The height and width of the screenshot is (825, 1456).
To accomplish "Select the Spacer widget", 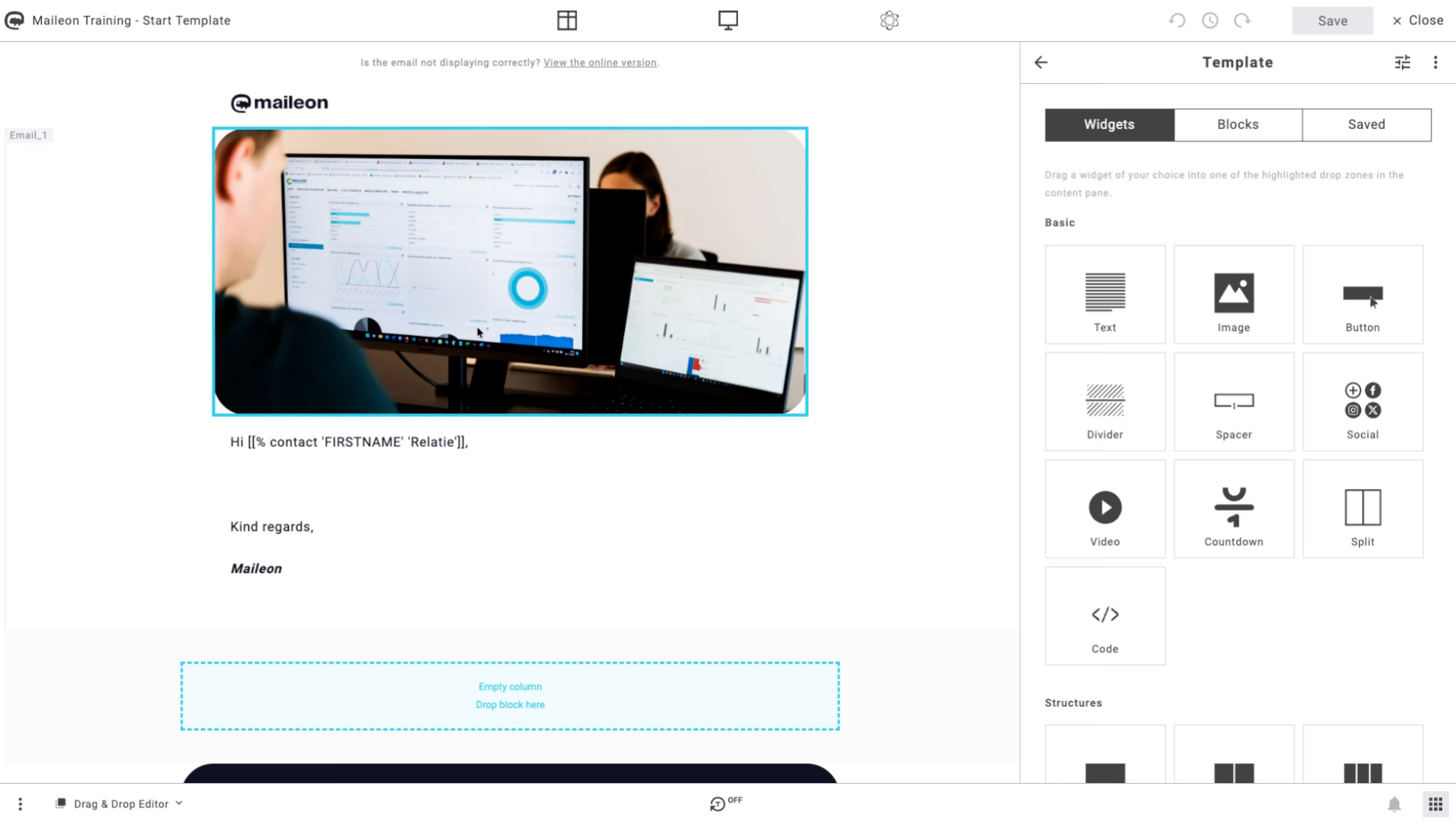I will coord(1234,402).
